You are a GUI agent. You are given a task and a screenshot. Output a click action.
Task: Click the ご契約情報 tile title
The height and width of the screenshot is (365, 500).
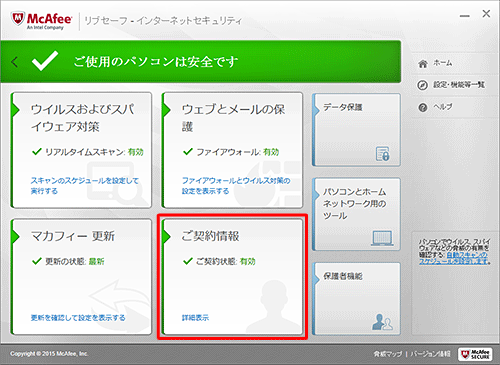(210, 236)
